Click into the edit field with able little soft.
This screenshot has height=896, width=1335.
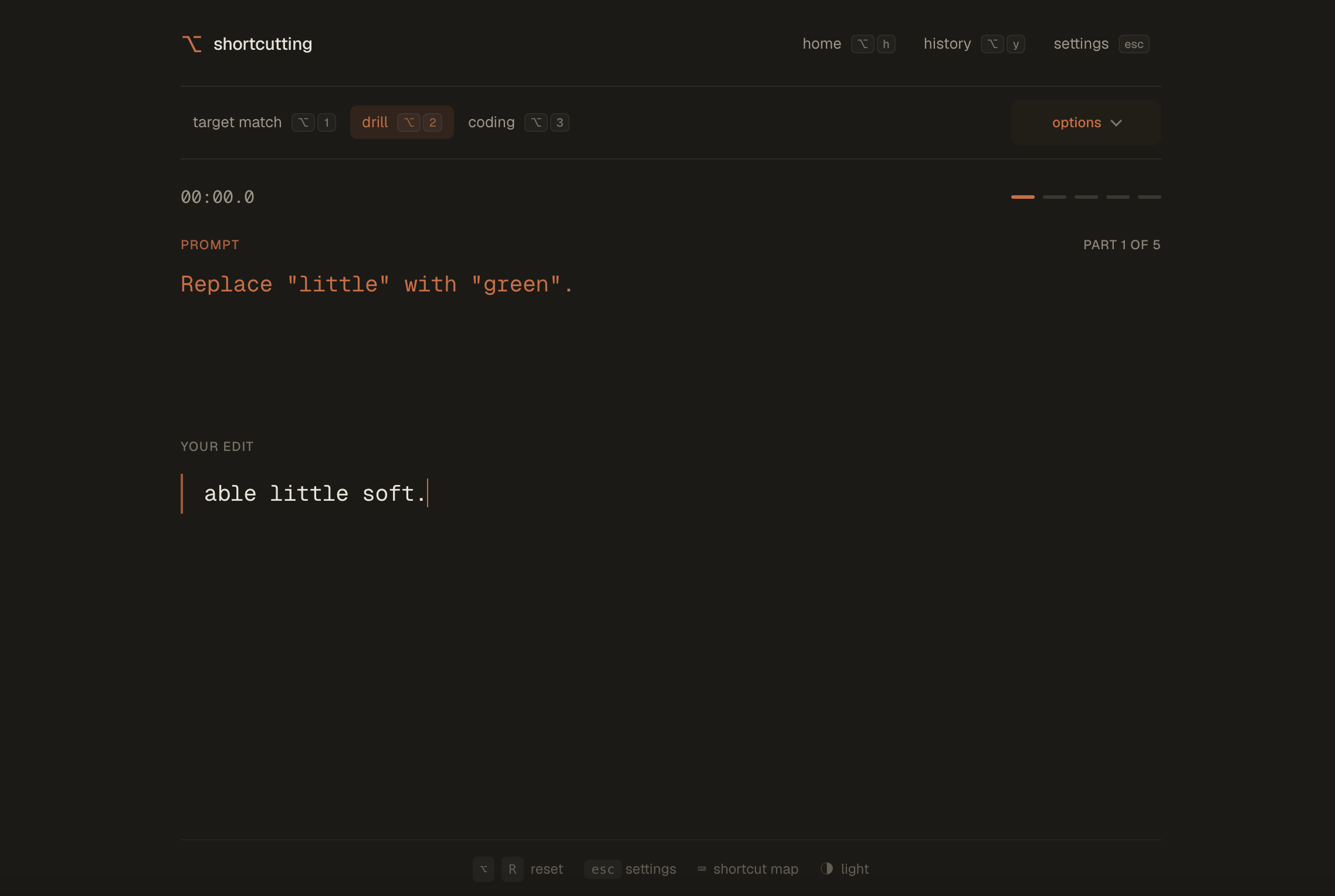(671, 494)
